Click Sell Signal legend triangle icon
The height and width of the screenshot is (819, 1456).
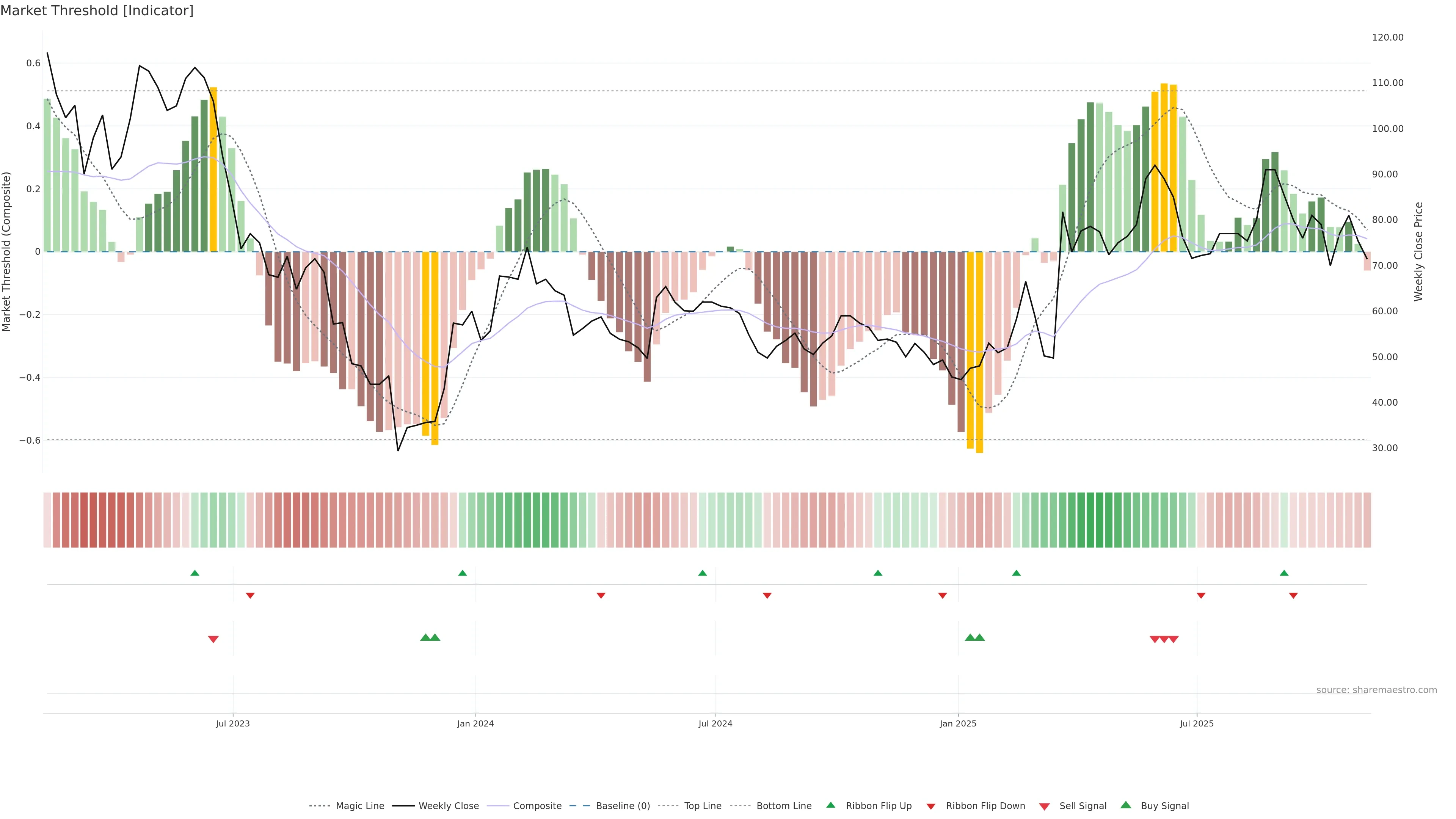(1045, 806)
